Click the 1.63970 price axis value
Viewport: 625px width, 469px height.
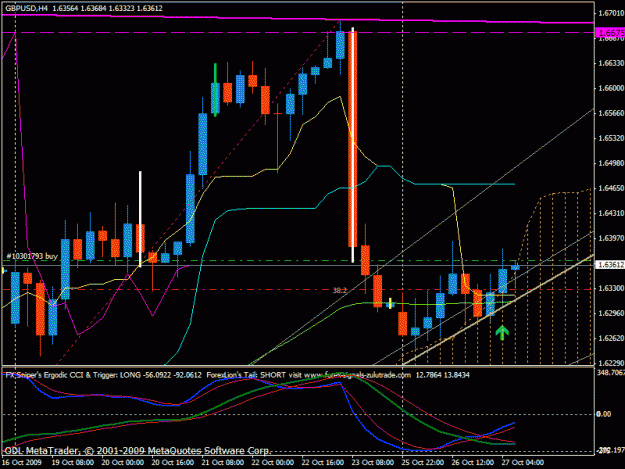pos(611,238)
